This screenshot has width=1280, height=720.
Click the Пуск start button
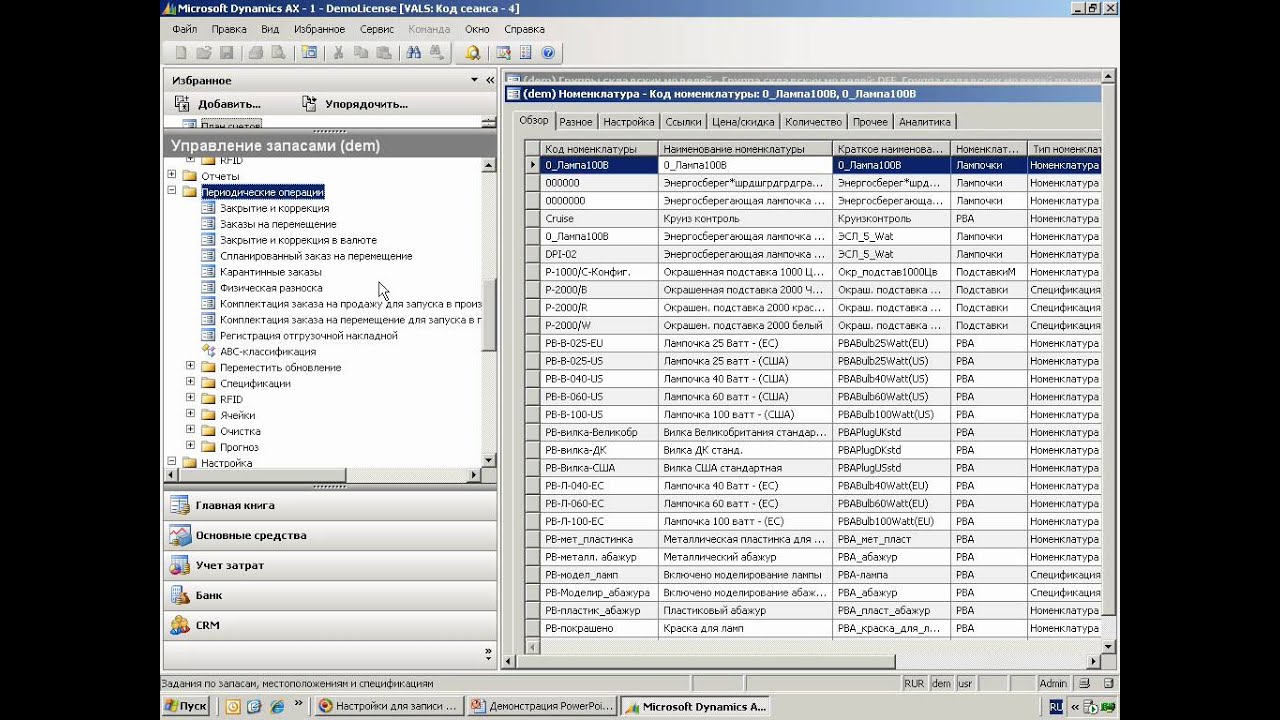tap(187, 706)
